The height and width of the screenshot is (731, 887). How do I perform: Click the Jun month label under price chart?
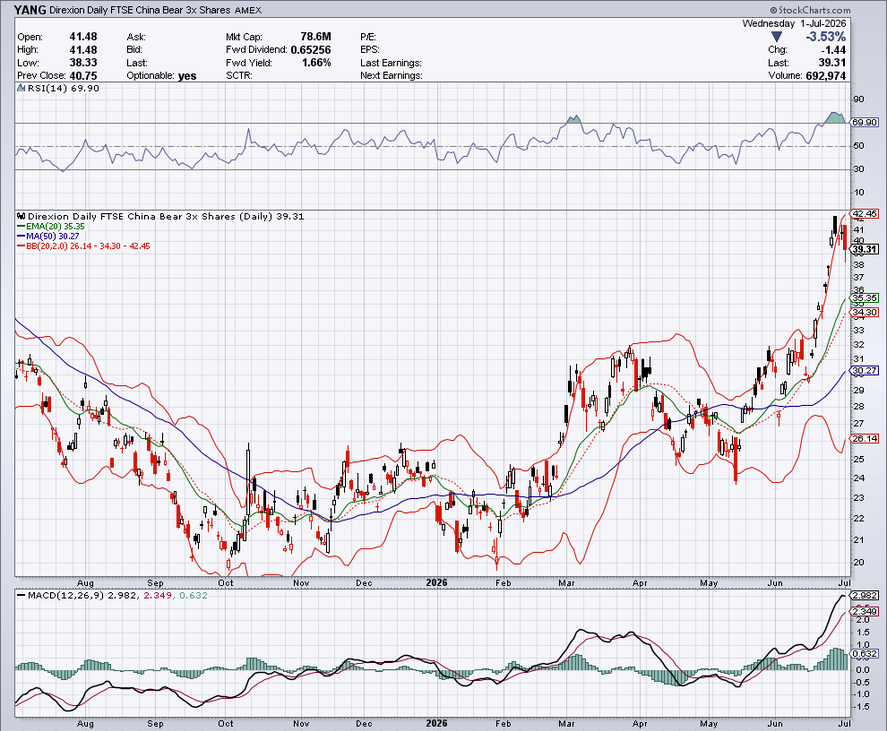[x=775, y=583]
